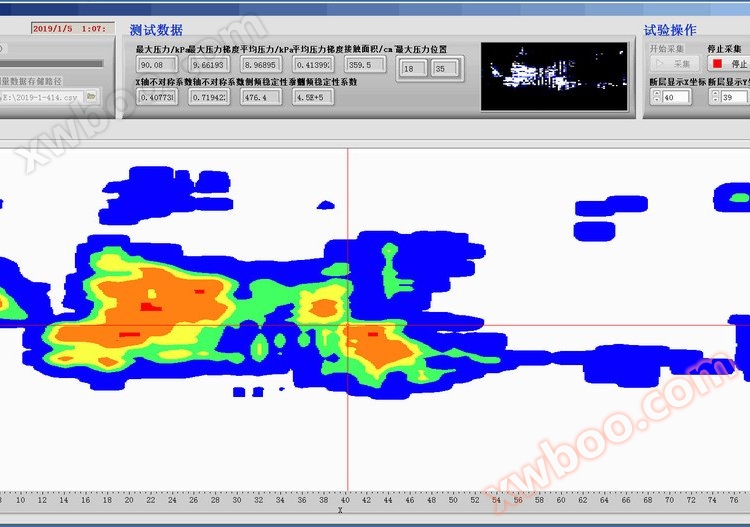Select the max pressure position field 18
Viewport: 750px width, 527px height.
pyautogui.click(x=410, y=68)
